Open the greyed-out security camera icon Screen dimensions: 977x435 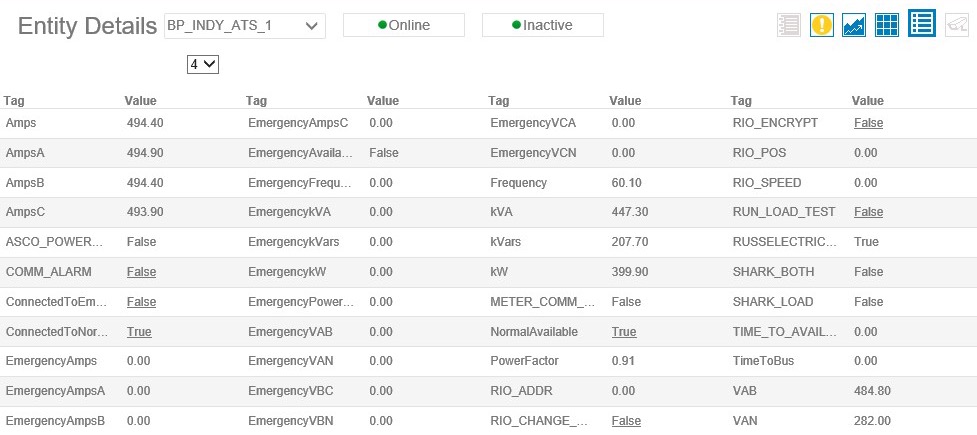957,25
